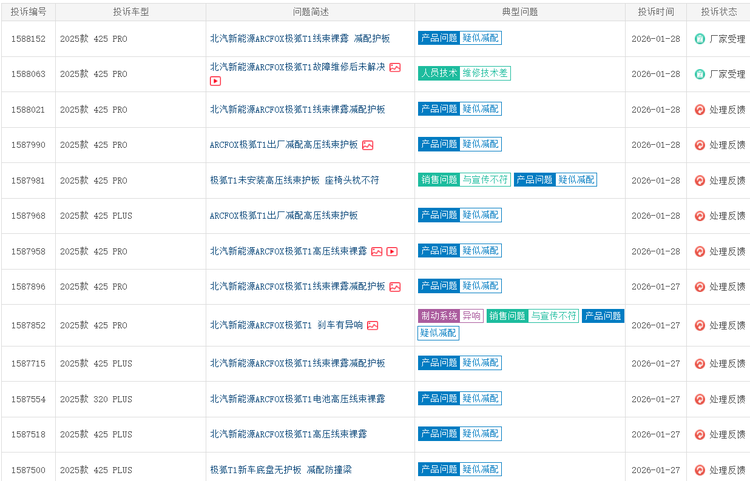Viewport: 750px width, 481px height.
Task: Open image attachment icon for complaint 1587958
Action: click(377, 251)
